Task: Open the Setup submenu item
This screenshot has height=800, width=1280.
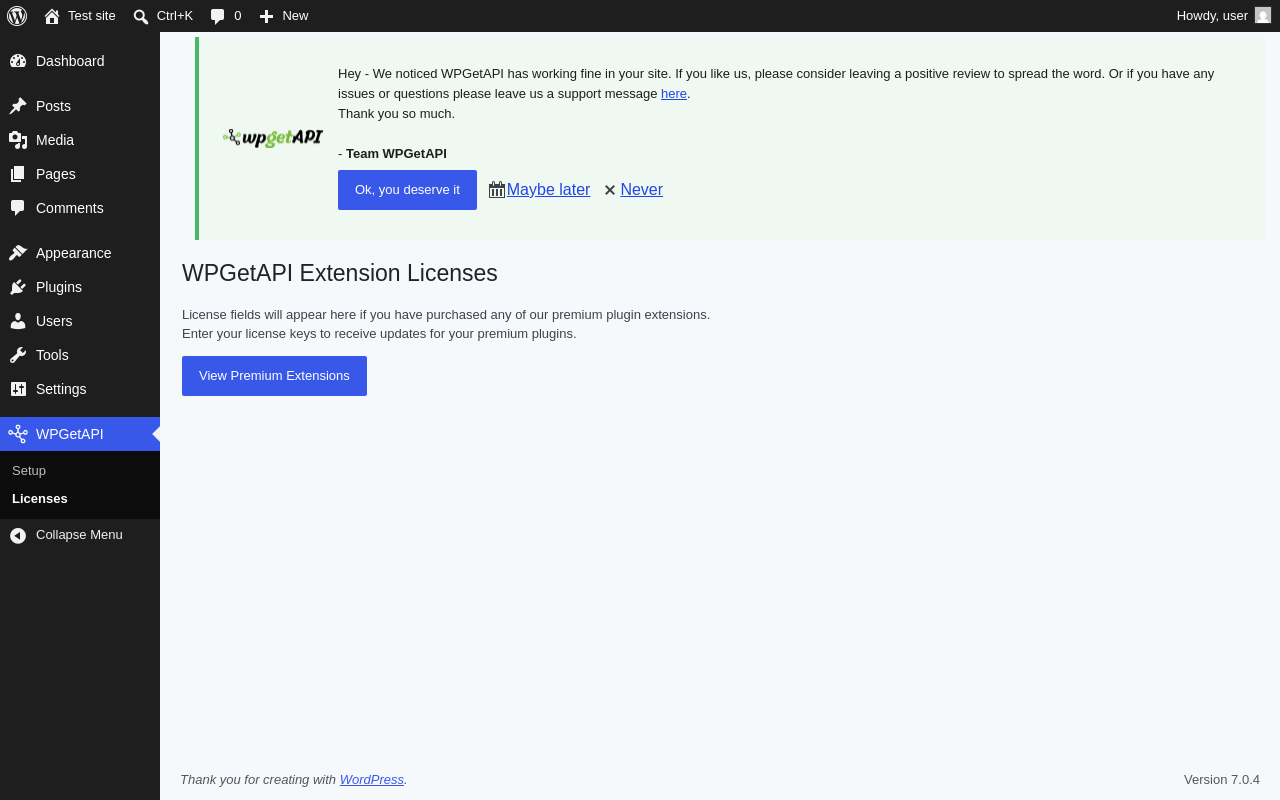Action: click(x=29, y=471)
